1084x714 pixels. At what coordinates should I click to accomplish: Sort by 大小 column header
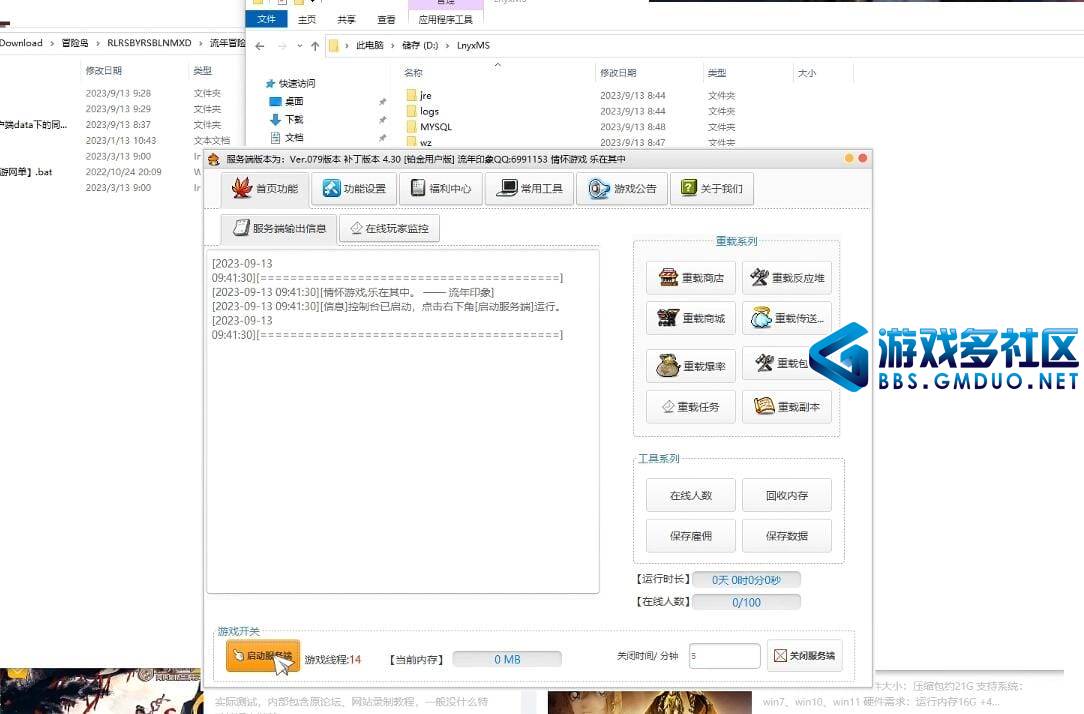click(807, 73)
